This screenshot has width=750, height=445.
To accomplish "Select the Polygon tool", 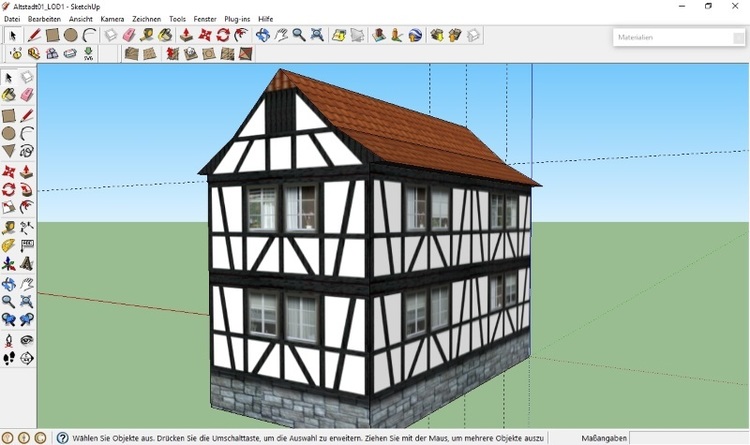I will pyautogui.click(x=9, y=152).
